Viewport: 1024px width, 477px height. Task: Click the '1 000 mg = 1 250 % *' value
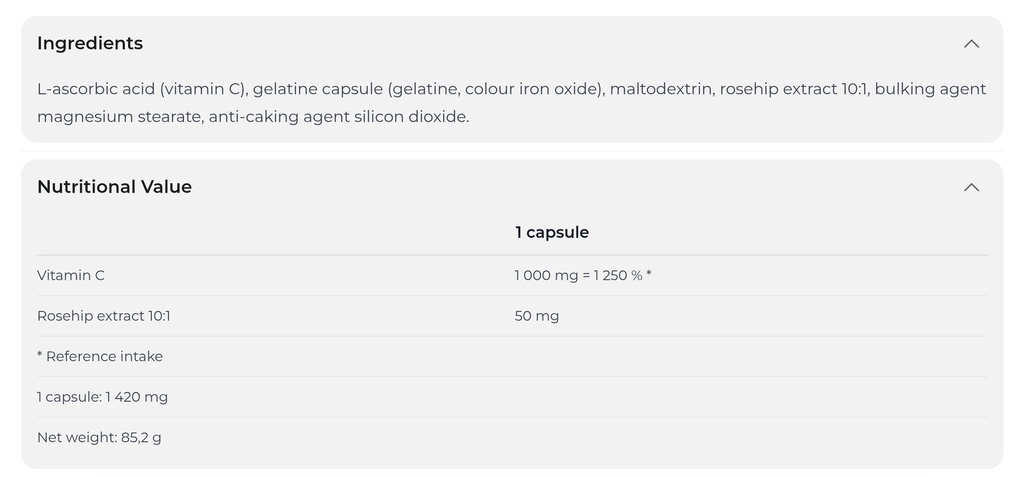click(583, 275)
